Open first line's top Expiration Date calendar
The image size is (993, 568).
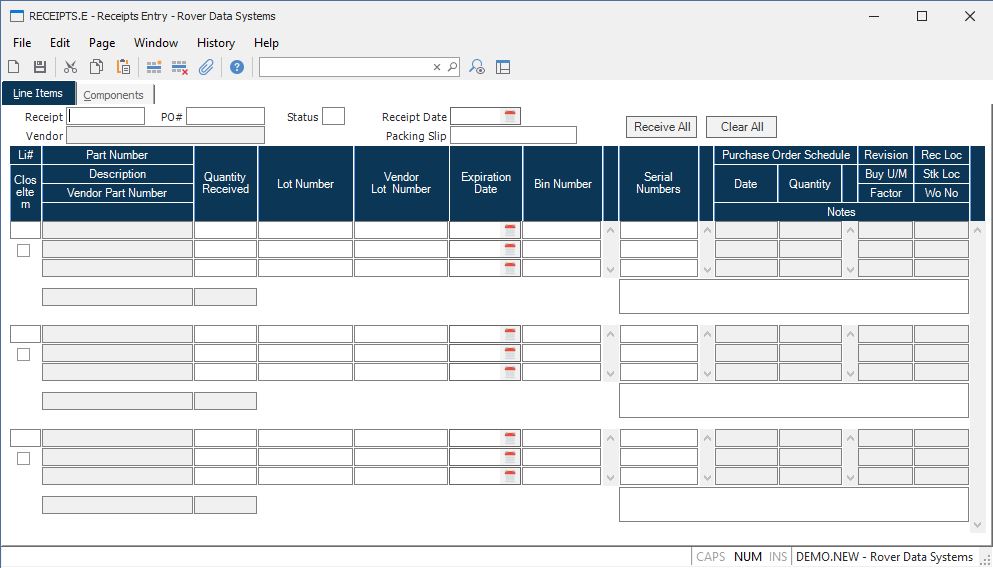tap(510, 230)
